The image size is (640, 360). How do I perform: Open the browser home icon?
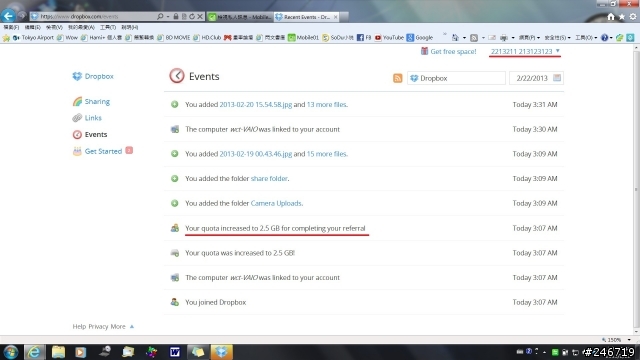[x=611, y=16]
